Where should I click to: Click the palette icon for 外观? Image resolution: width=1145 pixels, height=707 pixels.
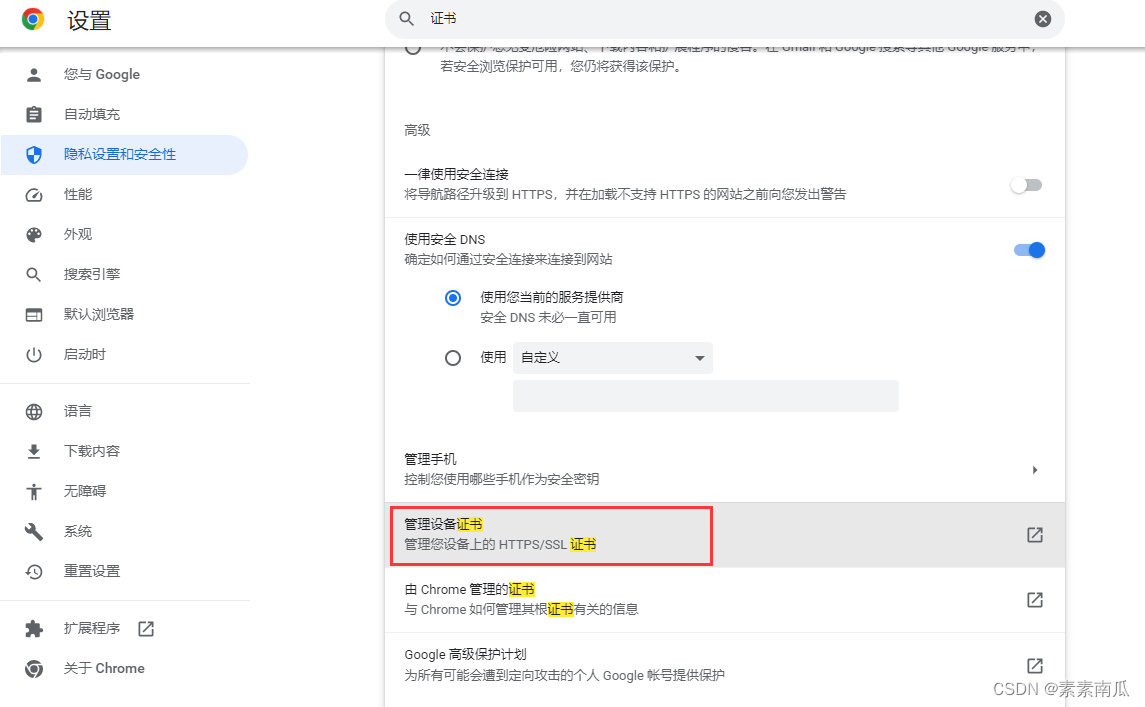coord(34,234)
